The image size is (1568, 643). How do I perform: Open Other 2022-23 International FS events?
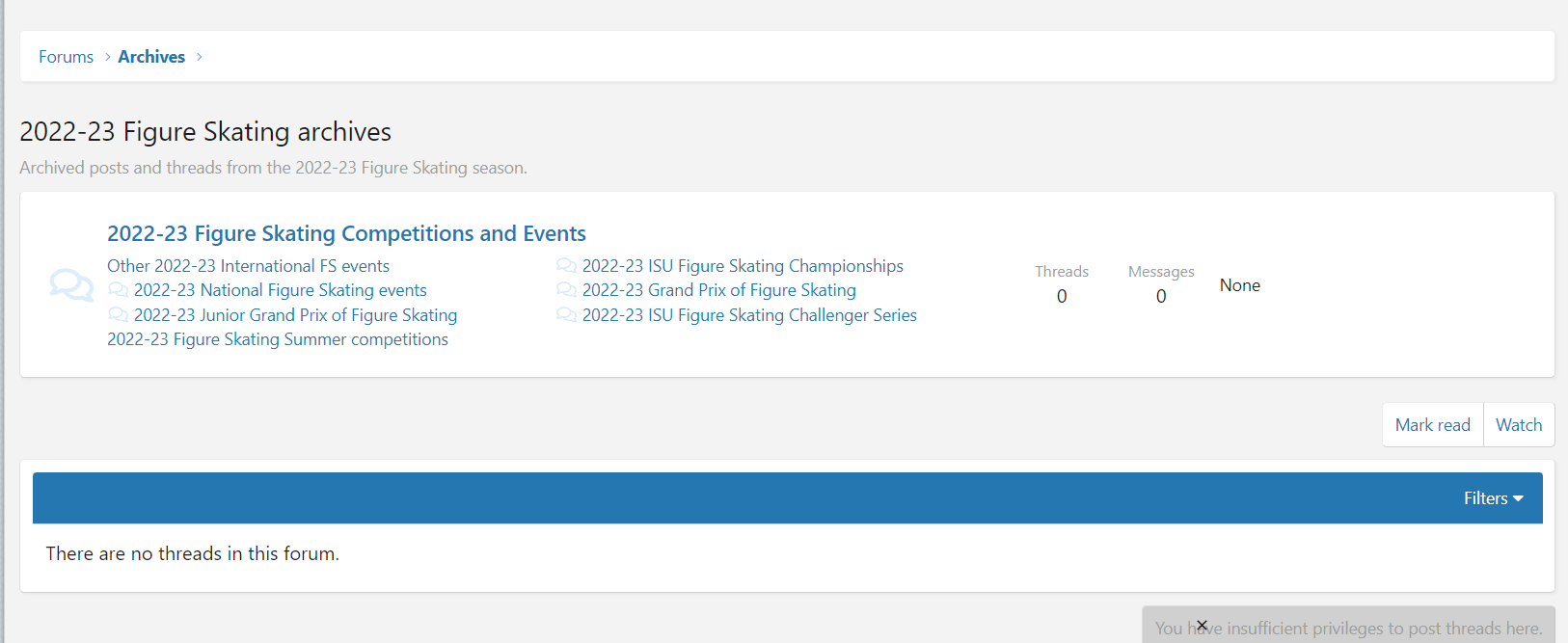248,266
